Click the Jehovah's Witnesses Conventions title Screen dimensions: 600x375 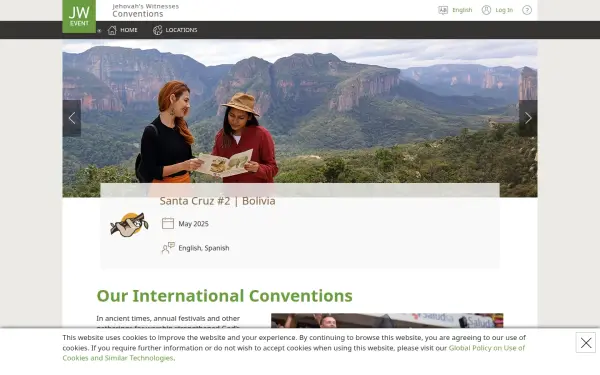click(145, 10)
